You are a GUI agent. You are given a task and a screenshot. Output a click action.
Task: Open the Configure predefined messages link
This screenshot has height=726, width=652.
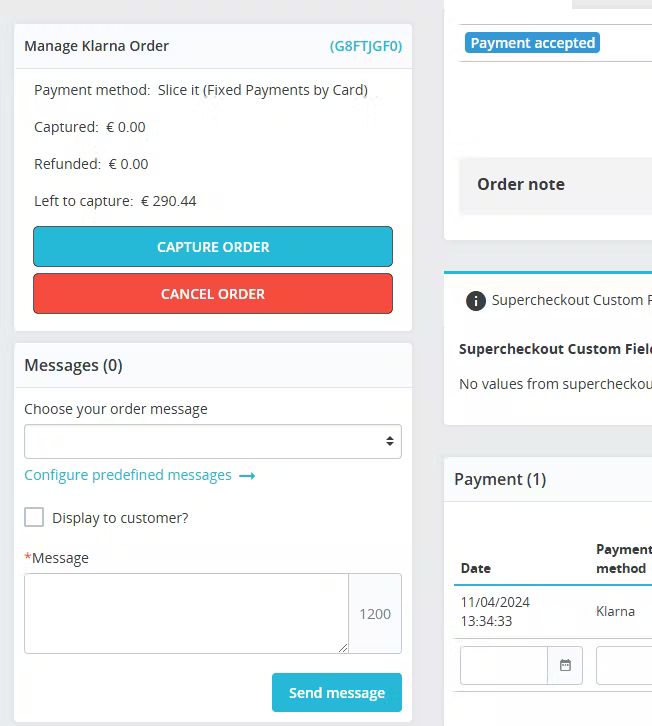pyautogui.click(x=128, y=475)
